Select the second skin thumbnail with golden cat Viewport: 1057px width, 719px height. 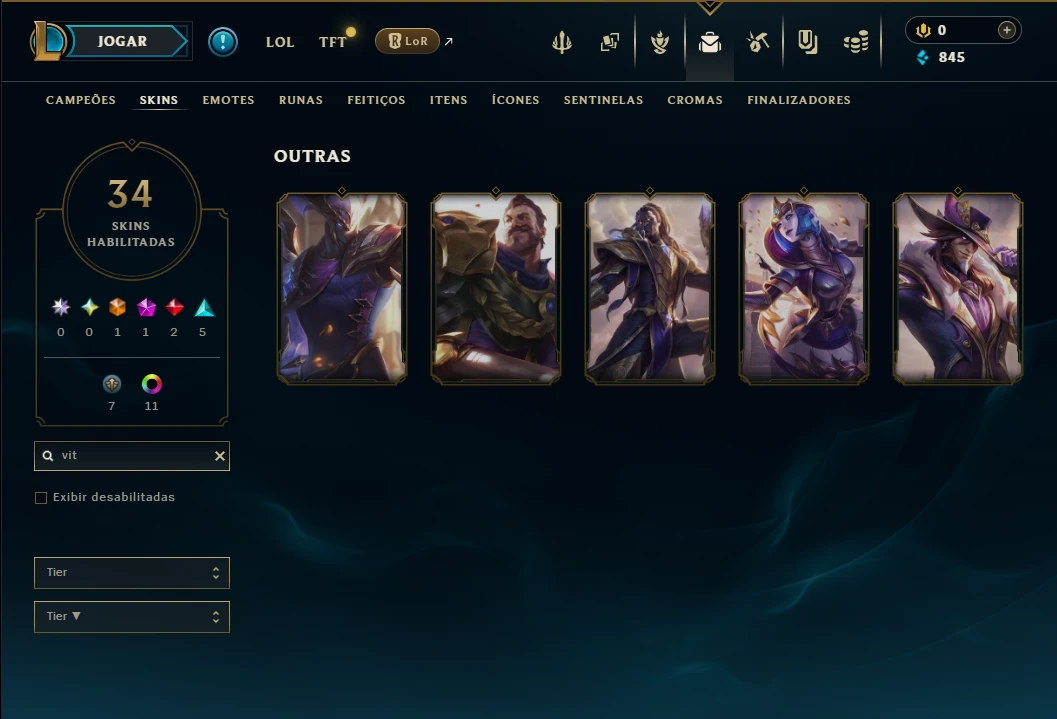(496, 288)
